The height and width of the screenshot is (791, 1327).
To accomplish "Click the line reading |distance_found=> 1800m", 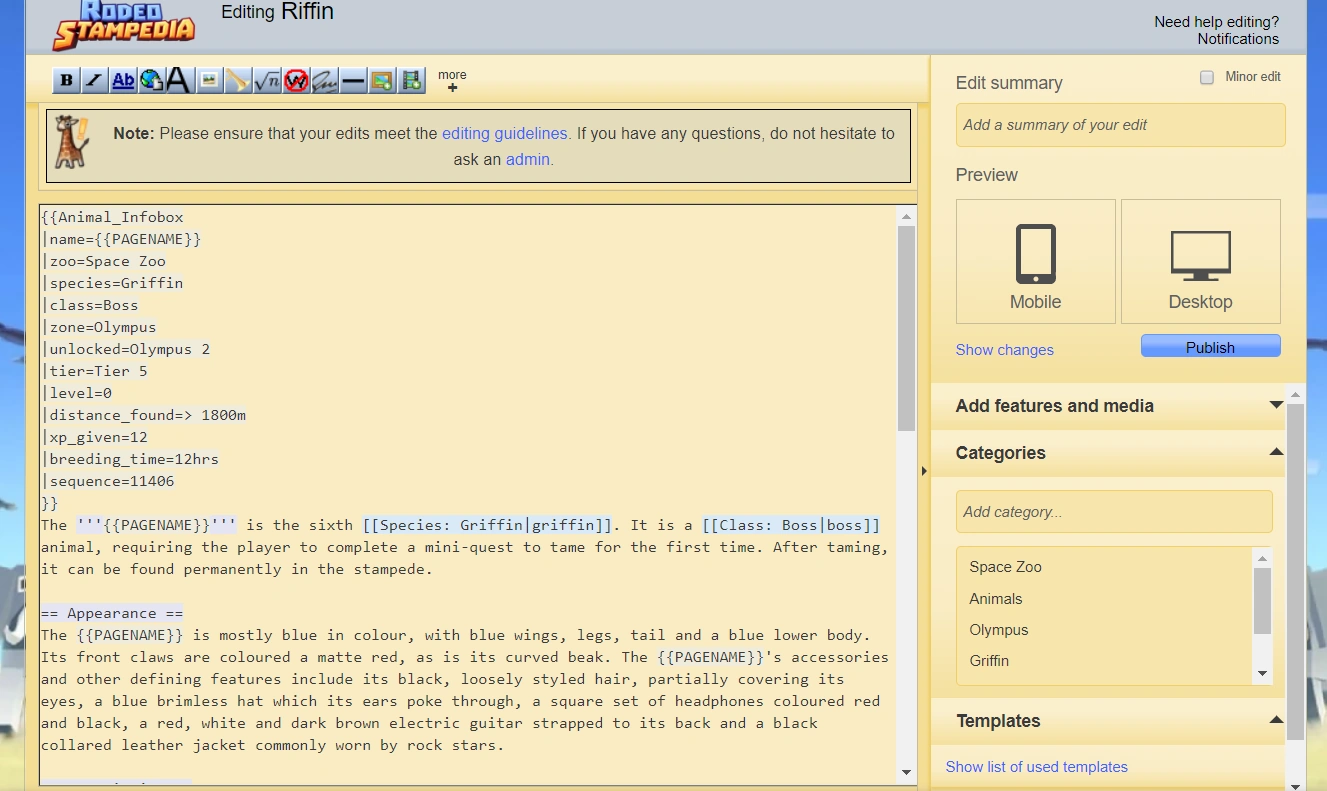I will point(144,415).
